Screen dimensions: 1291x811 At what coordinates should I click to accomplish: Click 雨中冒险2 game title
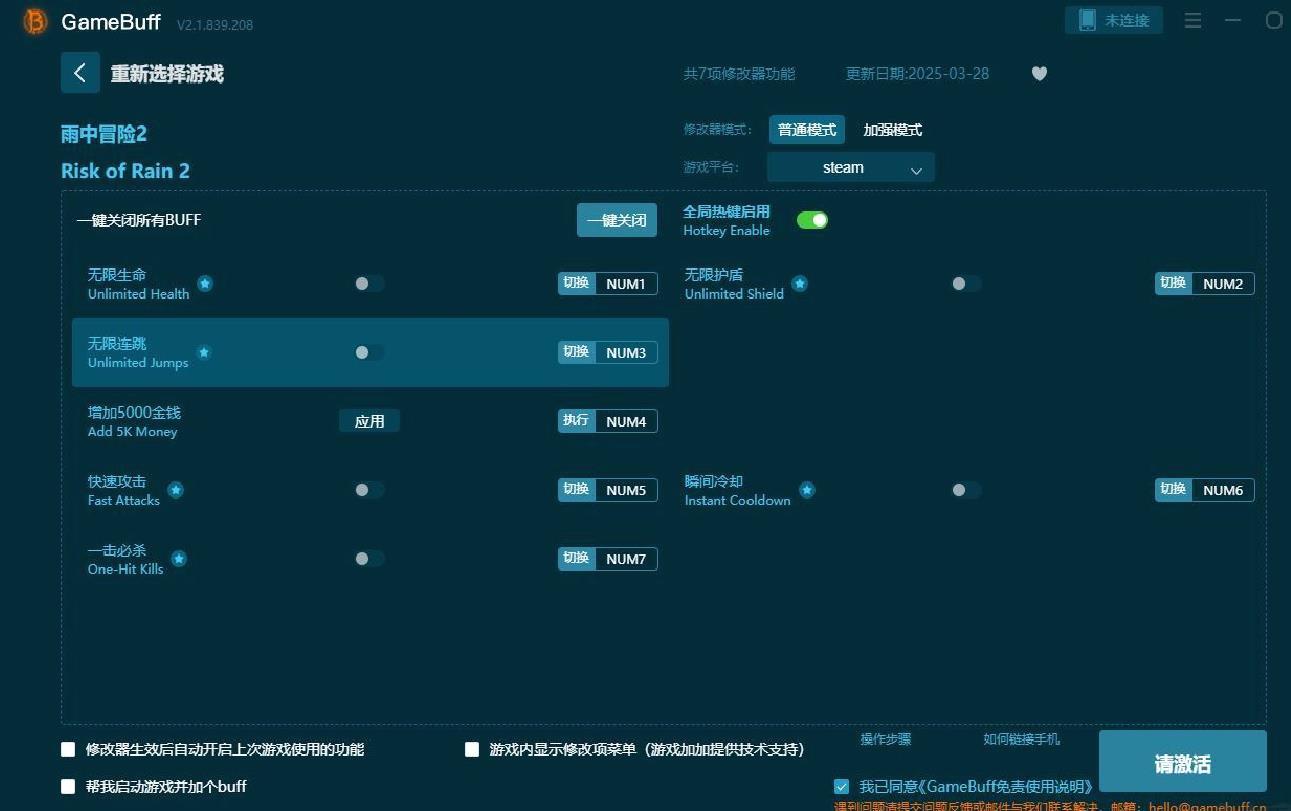(104, 134)
